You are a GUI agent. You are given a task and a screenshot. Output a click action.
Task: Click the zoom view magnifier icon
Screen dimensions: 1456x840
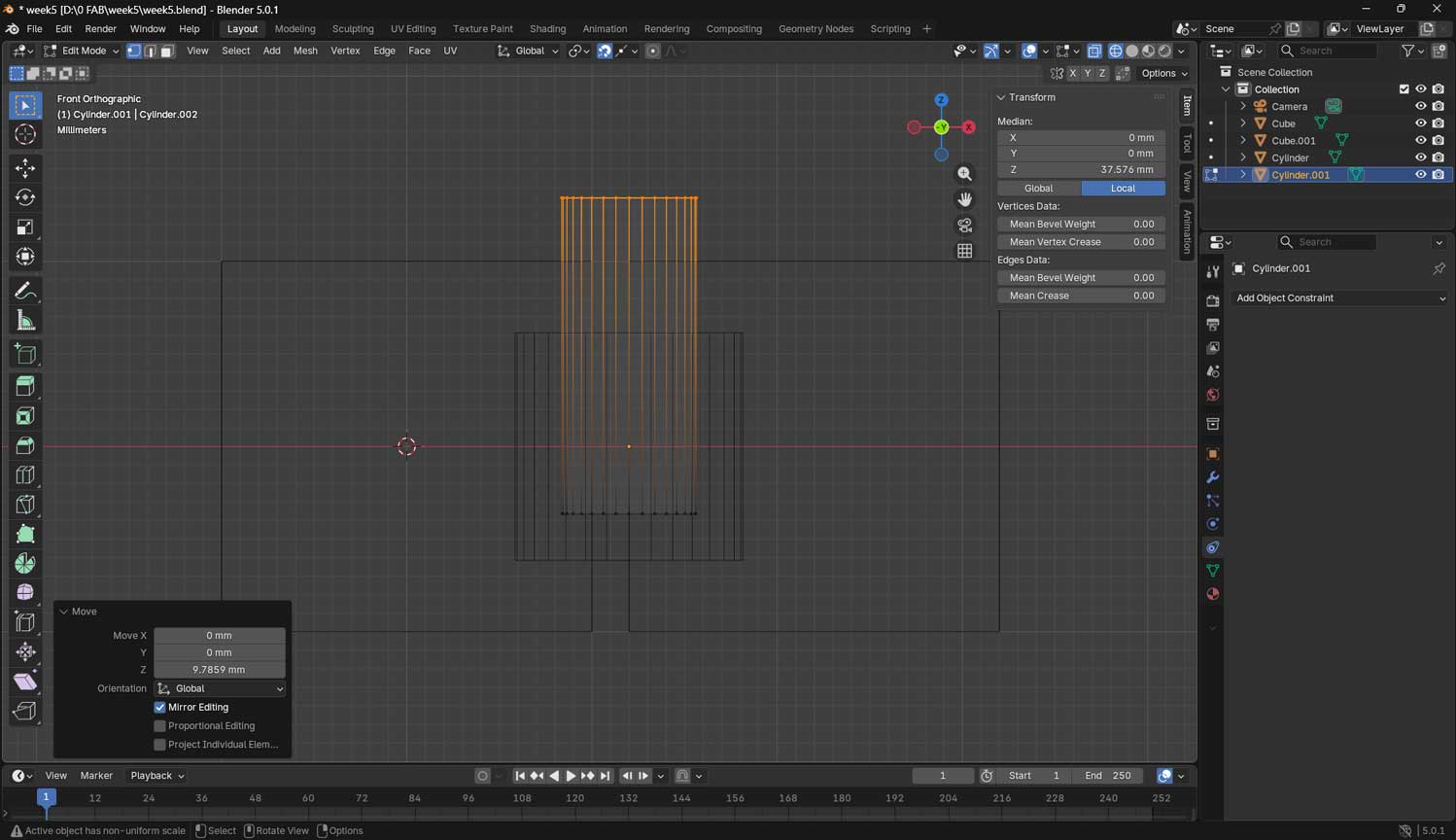pos(964,174)
